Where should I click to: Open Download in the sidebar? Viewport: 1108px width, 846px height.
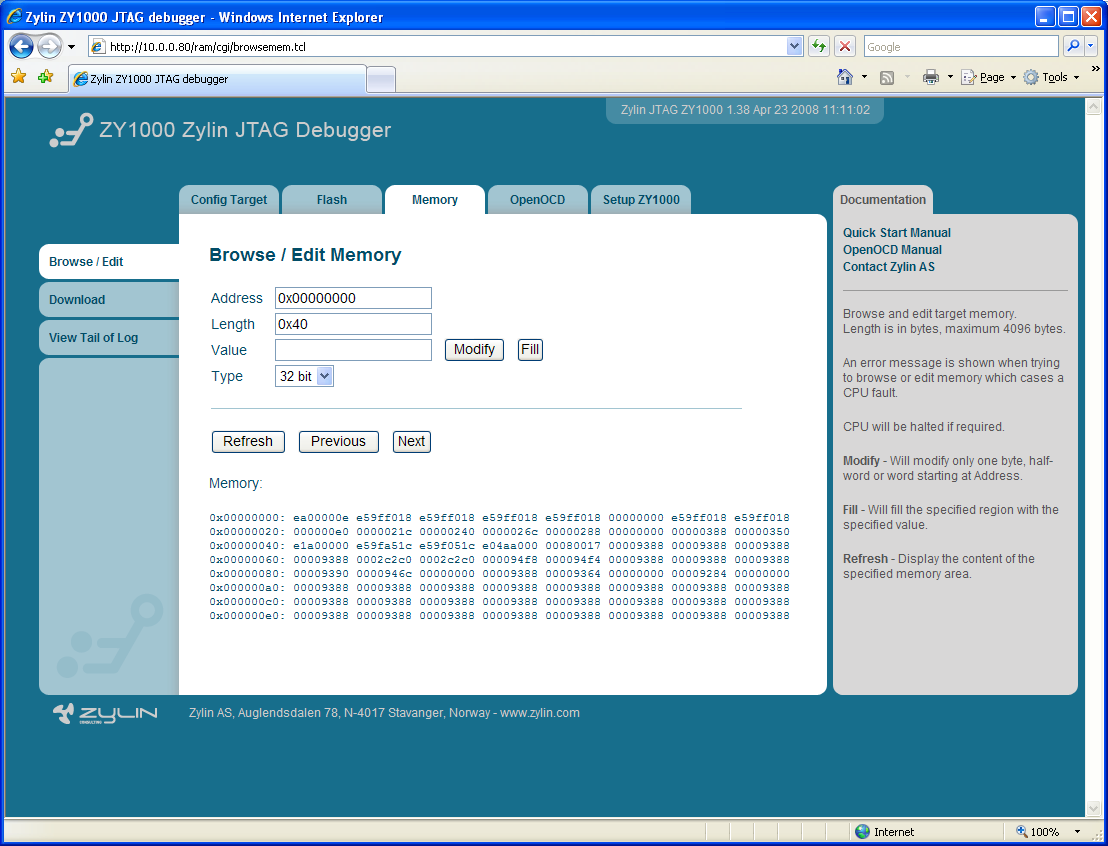pyautogui.click(x=109, y=300)
